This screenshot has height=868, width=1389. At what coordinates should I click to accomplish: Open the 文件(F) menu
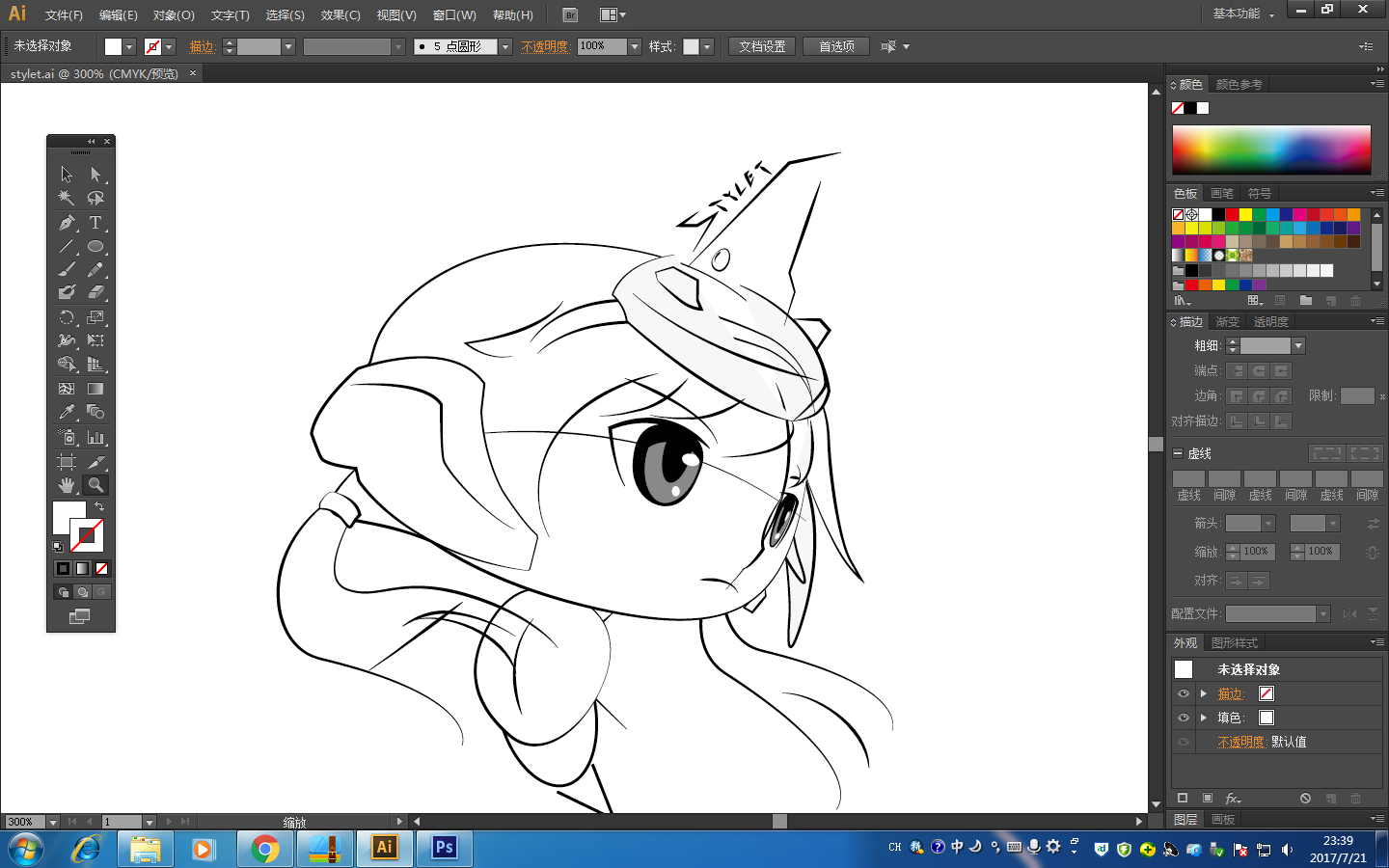point(64,15)
